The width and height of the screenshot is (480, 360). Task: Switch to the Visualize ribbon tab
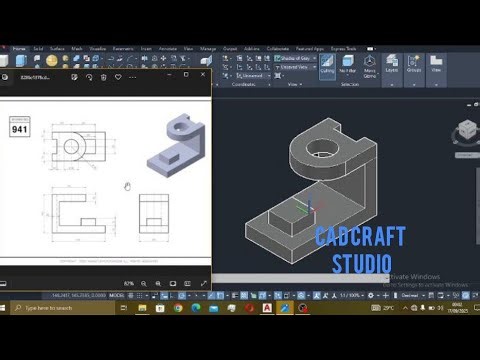(98, 49)
